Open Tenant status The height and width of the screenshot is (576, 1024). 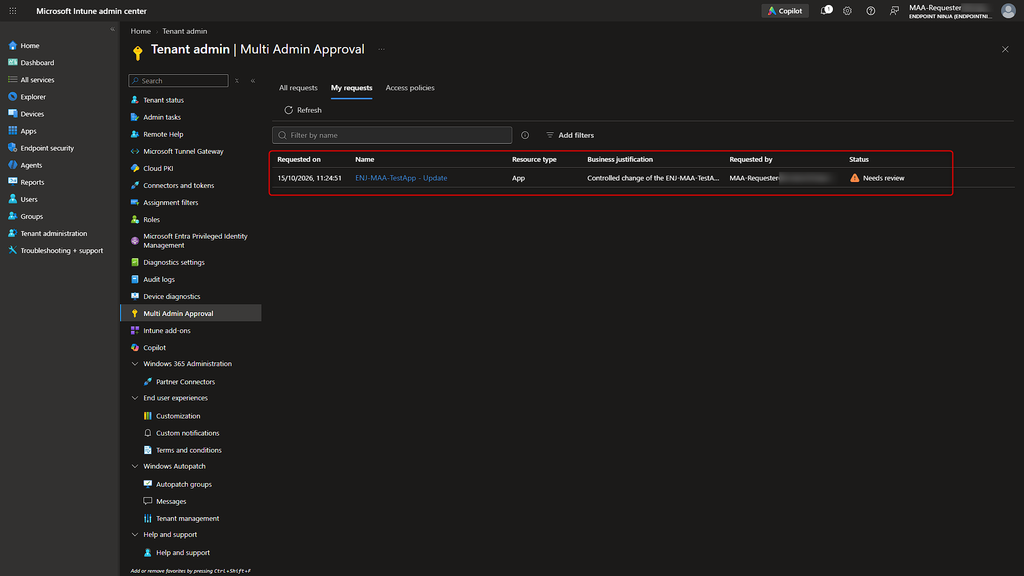163,100
